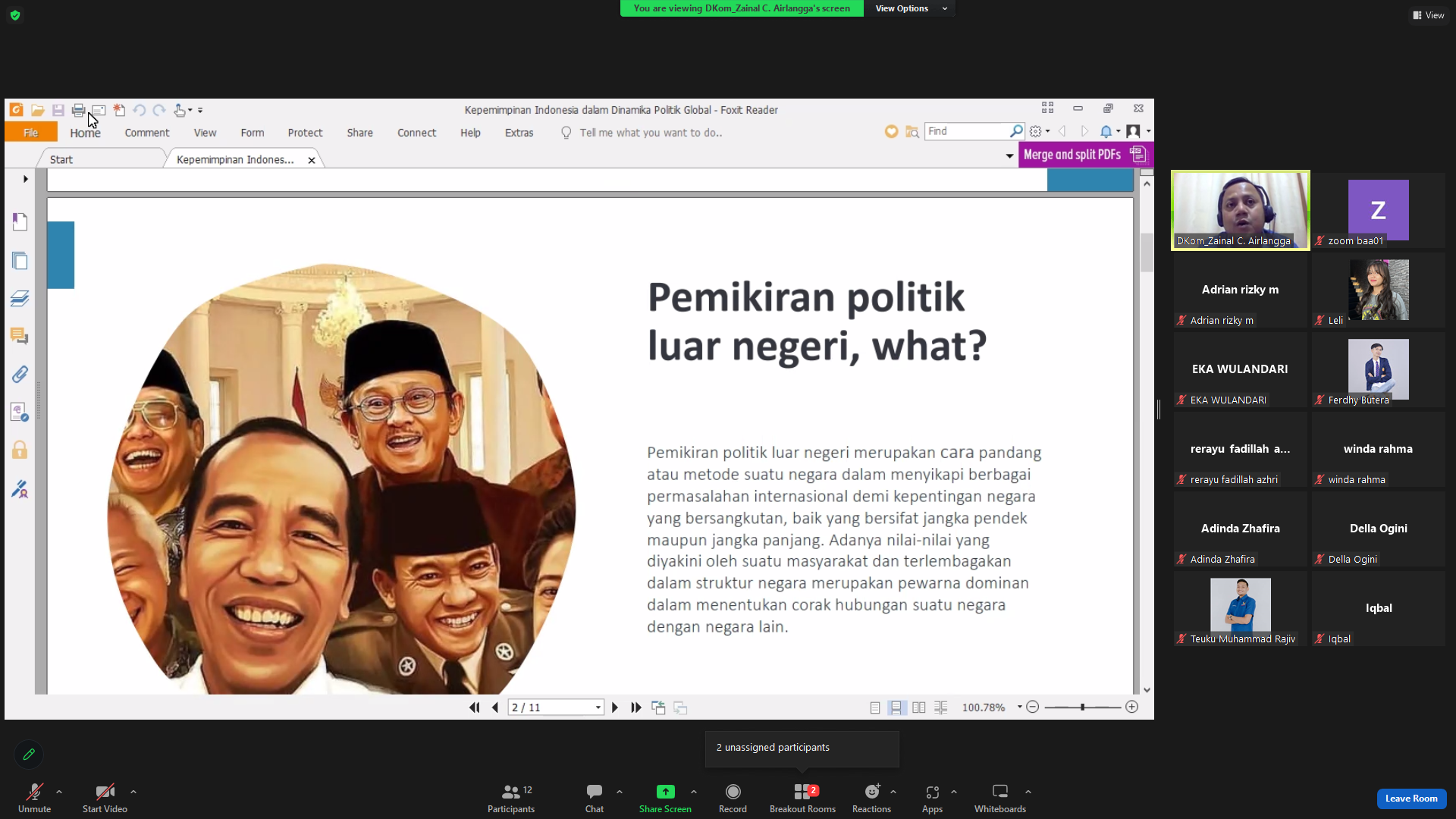
Task: Switch to continuous page view mode
Action: click(x=896, y=708)
